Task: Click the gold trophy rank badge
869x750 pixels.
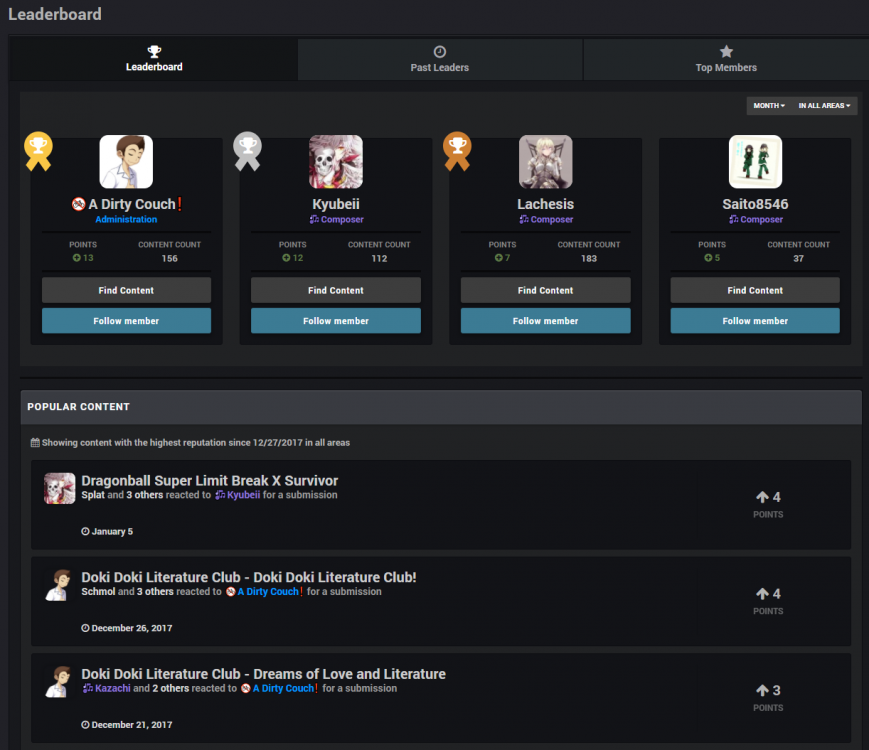Action: (x=38, y=150)
